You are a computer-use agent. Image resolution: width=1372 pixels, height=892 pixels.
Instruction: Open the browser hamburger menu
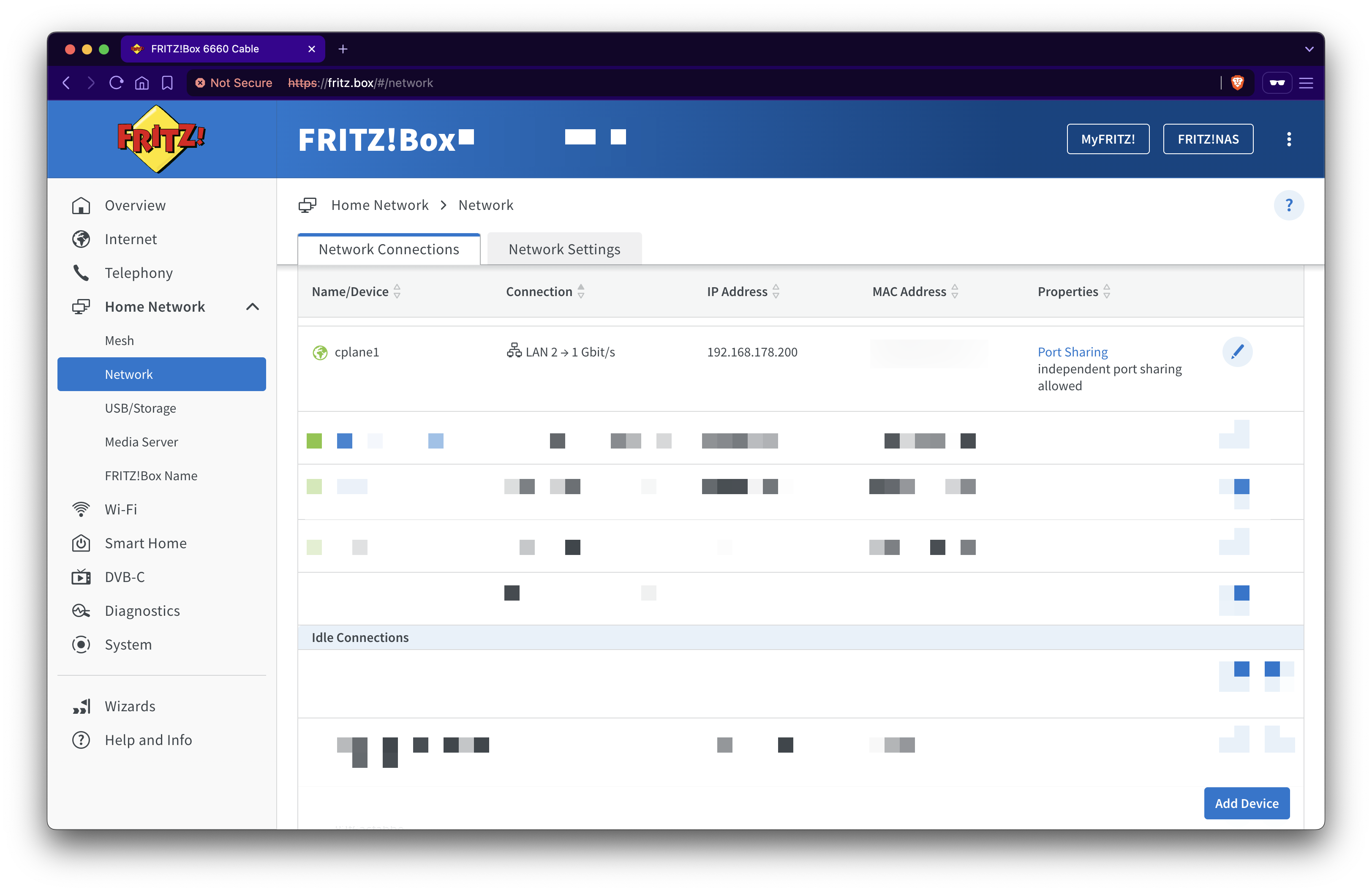[1306, 82]
